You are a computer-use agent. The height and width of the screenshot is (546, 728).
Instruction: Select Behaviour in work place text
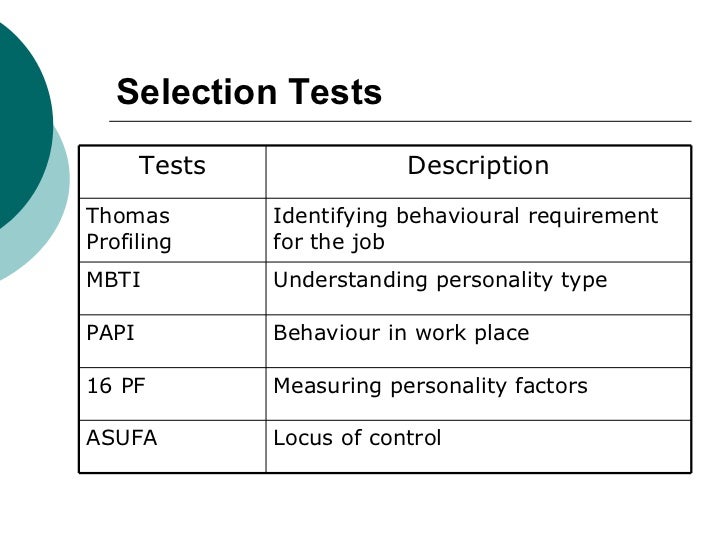coord(401,333)
